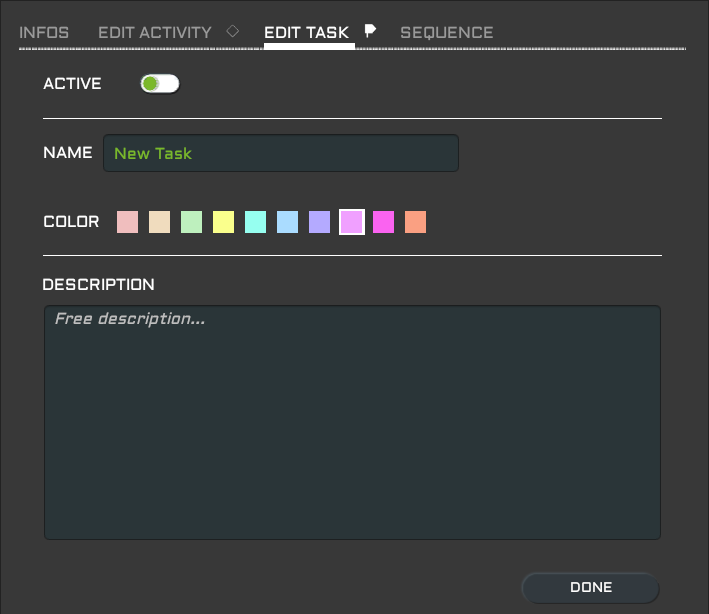Image resolution: width=709 pixels, height=614 pixels.
Task: Pick the yellow color swatch
Action: [x=223, y=222]
